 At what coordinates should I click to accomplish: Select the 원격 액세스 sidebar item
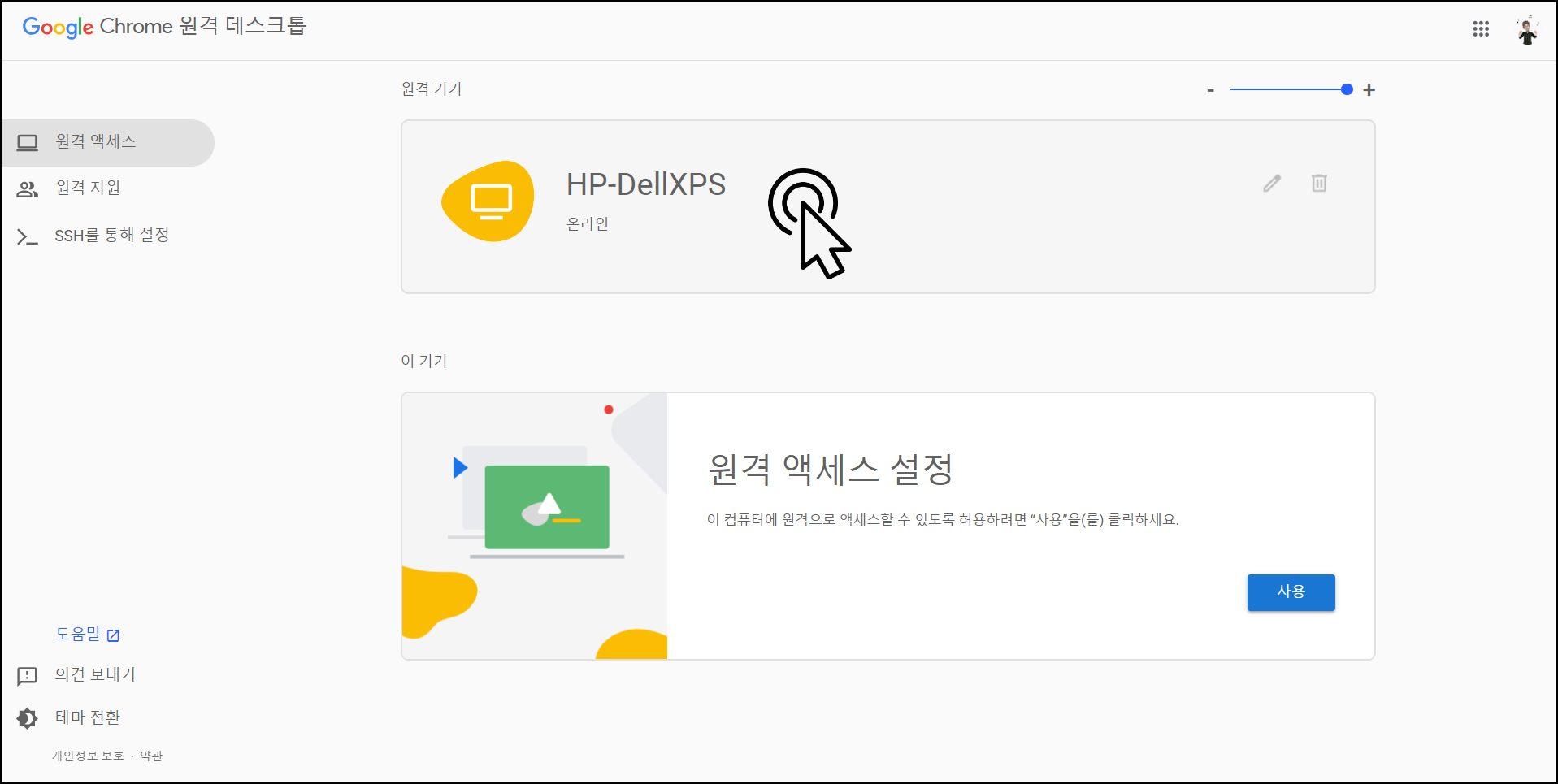point(107,143)
